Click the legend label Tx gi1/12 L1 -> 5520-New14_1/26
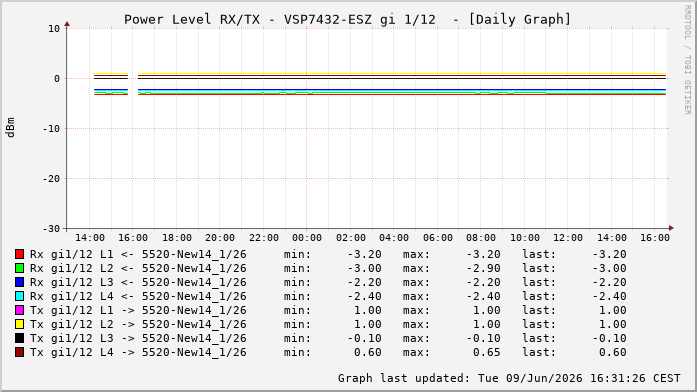This screenshot has height=392, width=697. (138, 310)
